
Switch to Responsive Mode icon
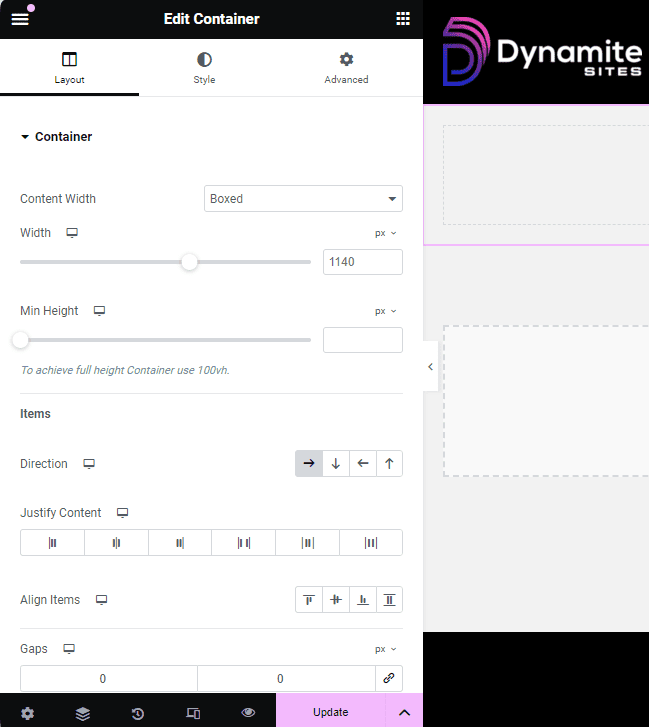[193, 712]
